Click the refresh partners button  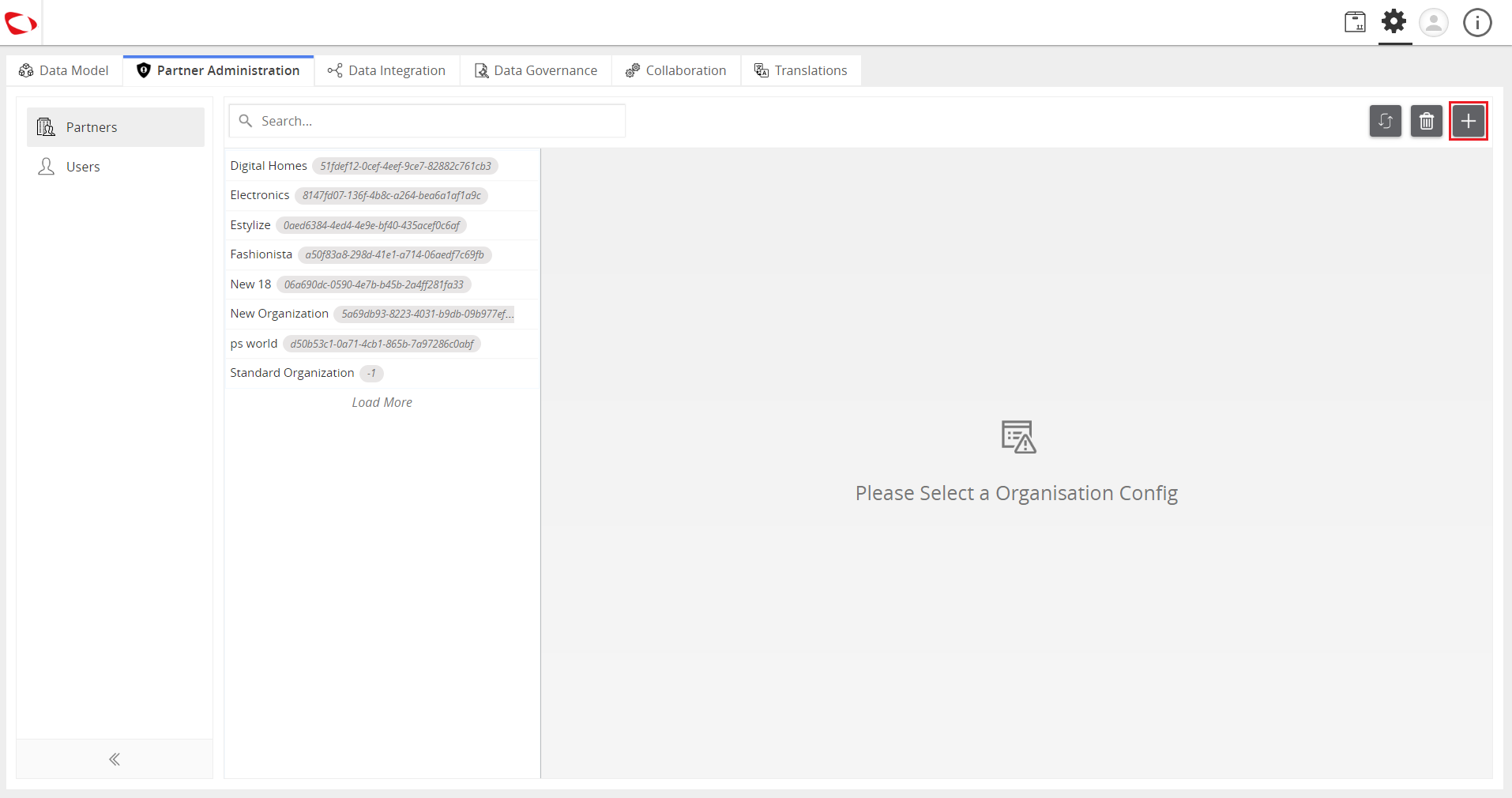[1386, 121]
